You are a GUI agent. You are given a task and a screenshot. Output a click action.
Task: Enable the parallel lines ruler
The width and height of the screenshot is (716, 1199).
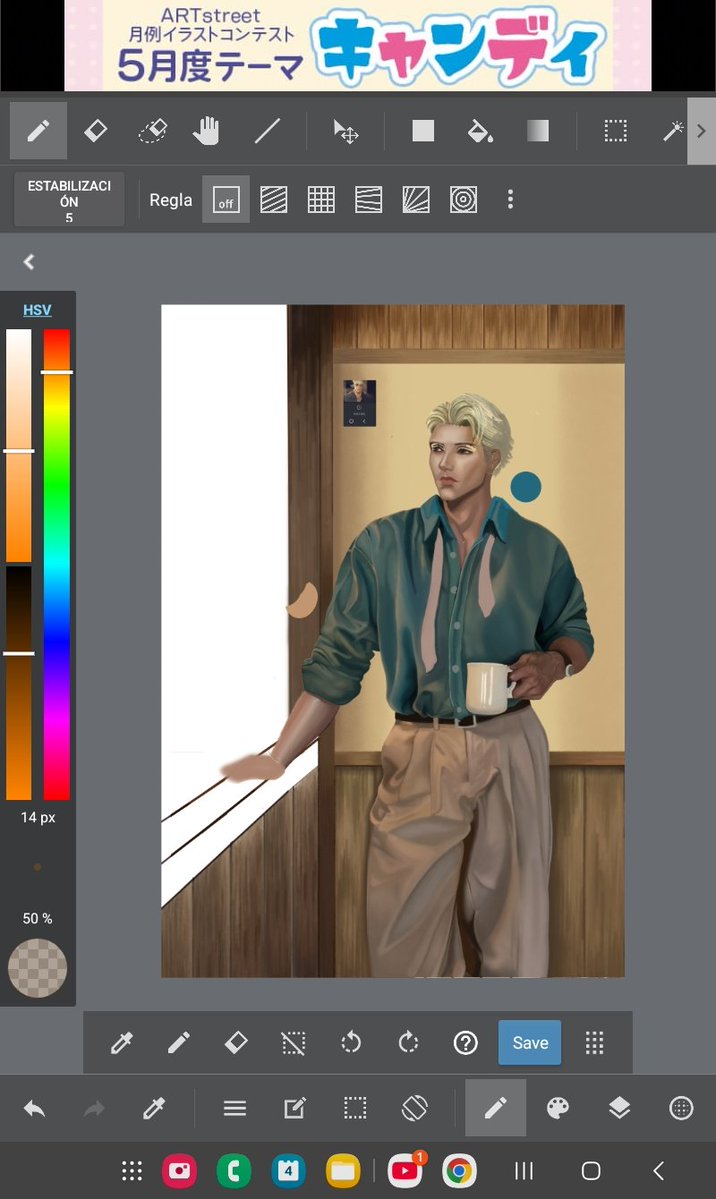click(x=274, y=200)
